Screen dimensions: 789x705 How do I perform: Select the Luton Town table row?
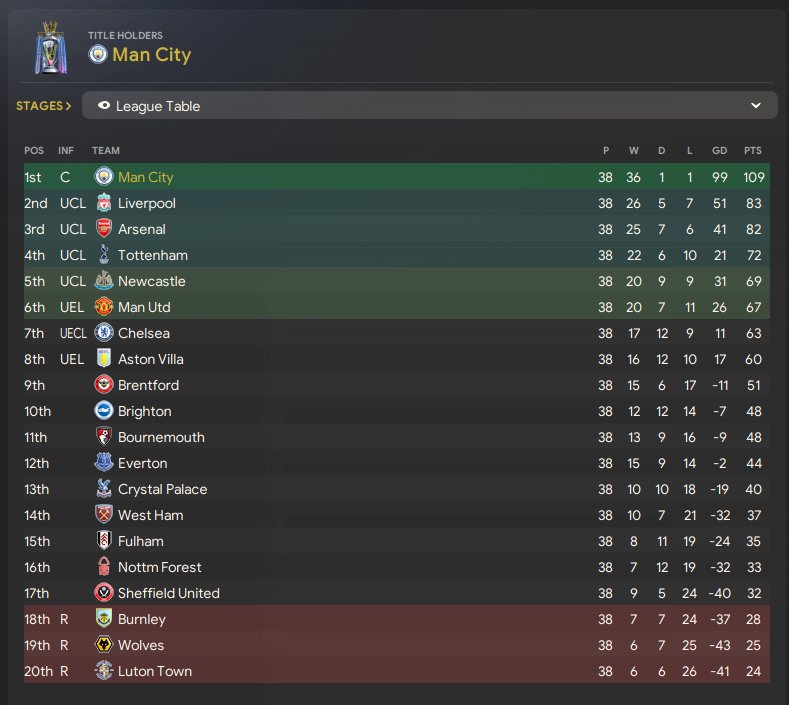[400, 671]
